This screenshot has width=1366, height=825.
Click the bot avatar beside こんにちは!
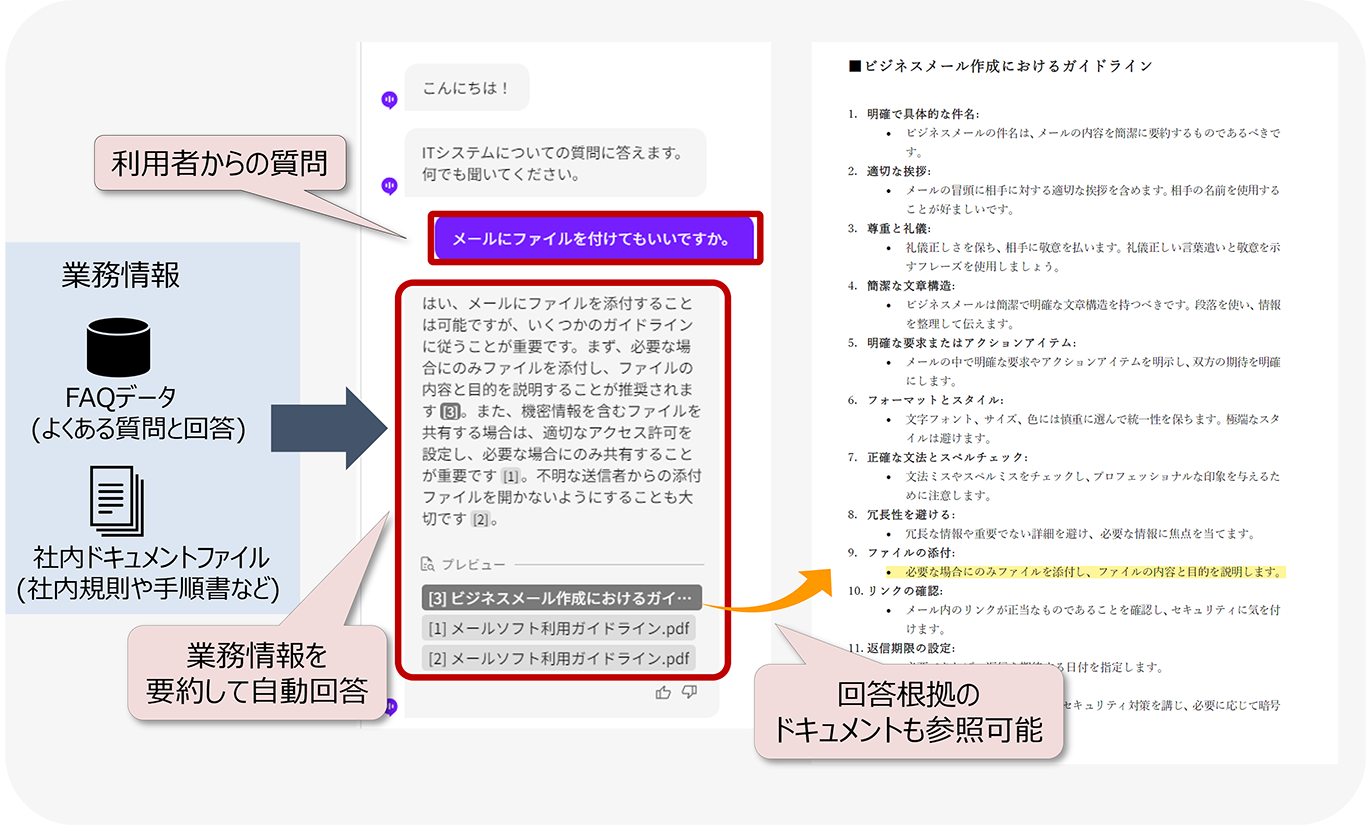coord(390,100)
